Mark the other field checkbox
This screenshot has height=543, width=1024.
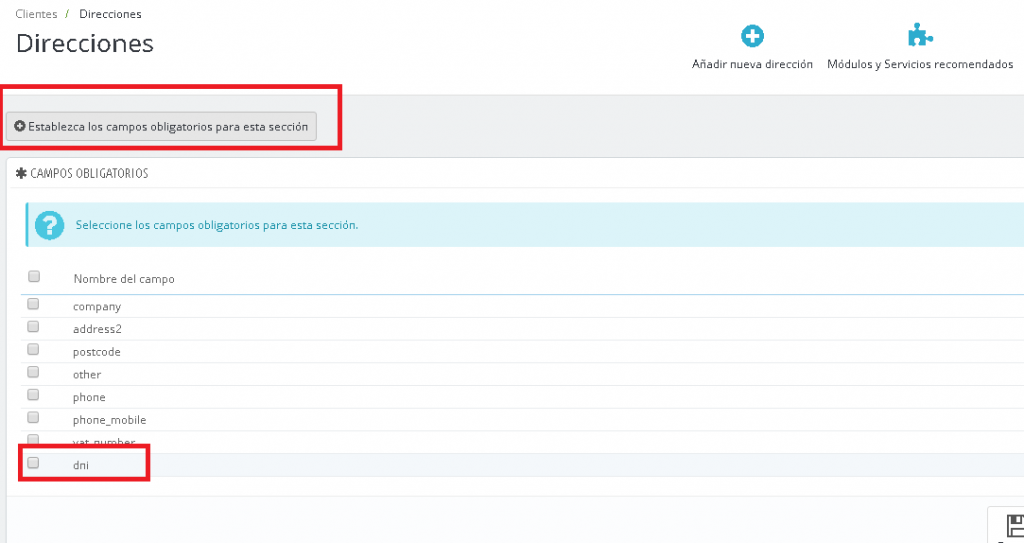(34, 372)
